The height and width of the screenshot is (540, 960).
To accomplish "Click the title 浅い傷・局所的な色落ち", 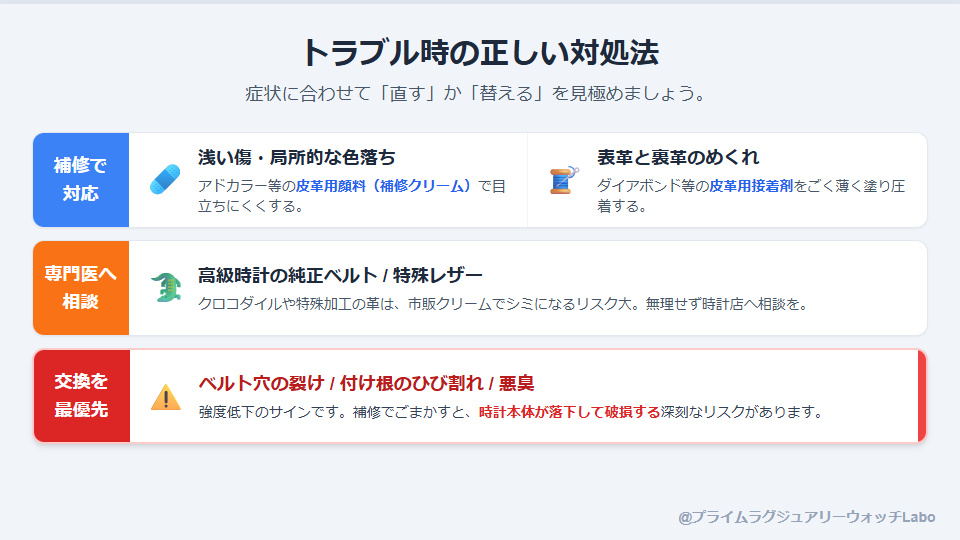I will click(x=296, y=157).
